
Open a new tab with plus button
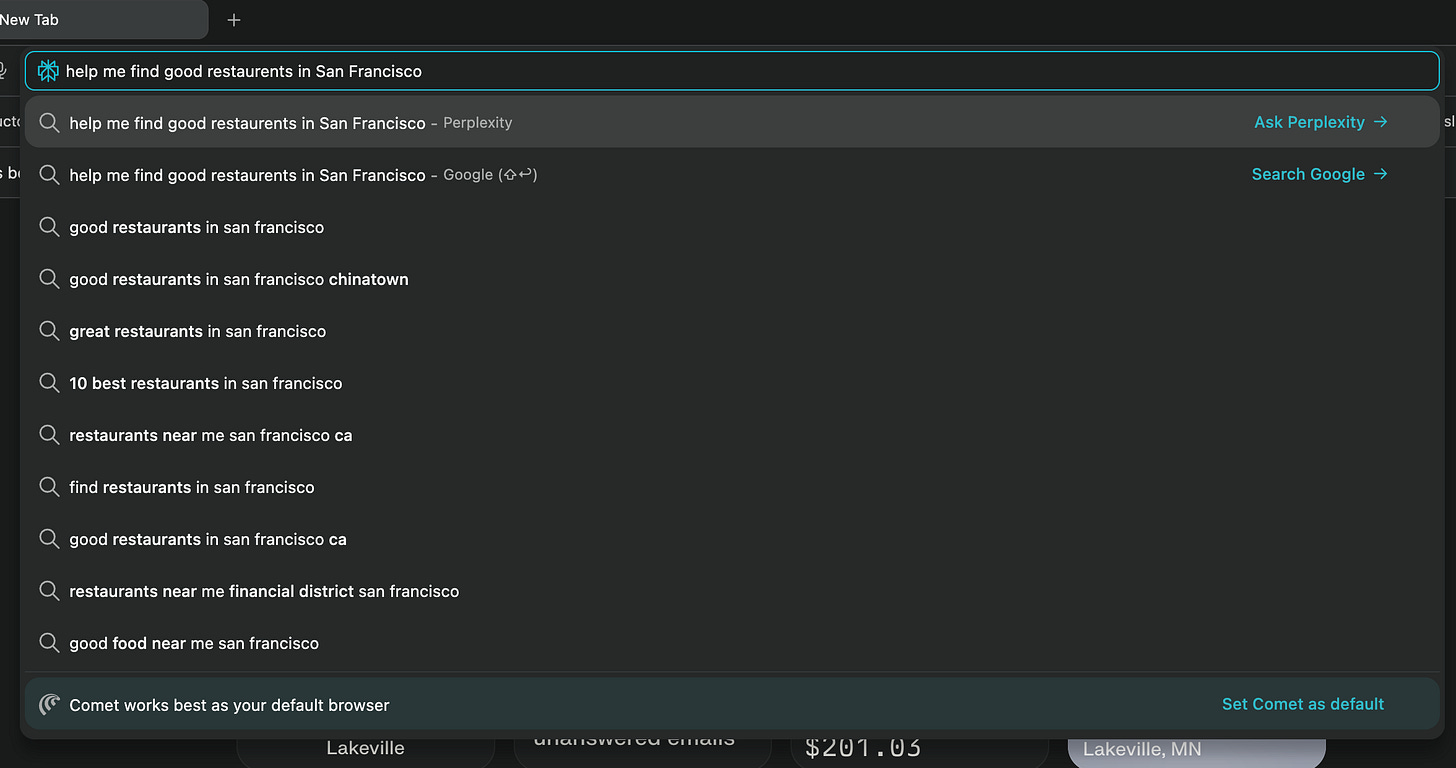tap(234, 20)
